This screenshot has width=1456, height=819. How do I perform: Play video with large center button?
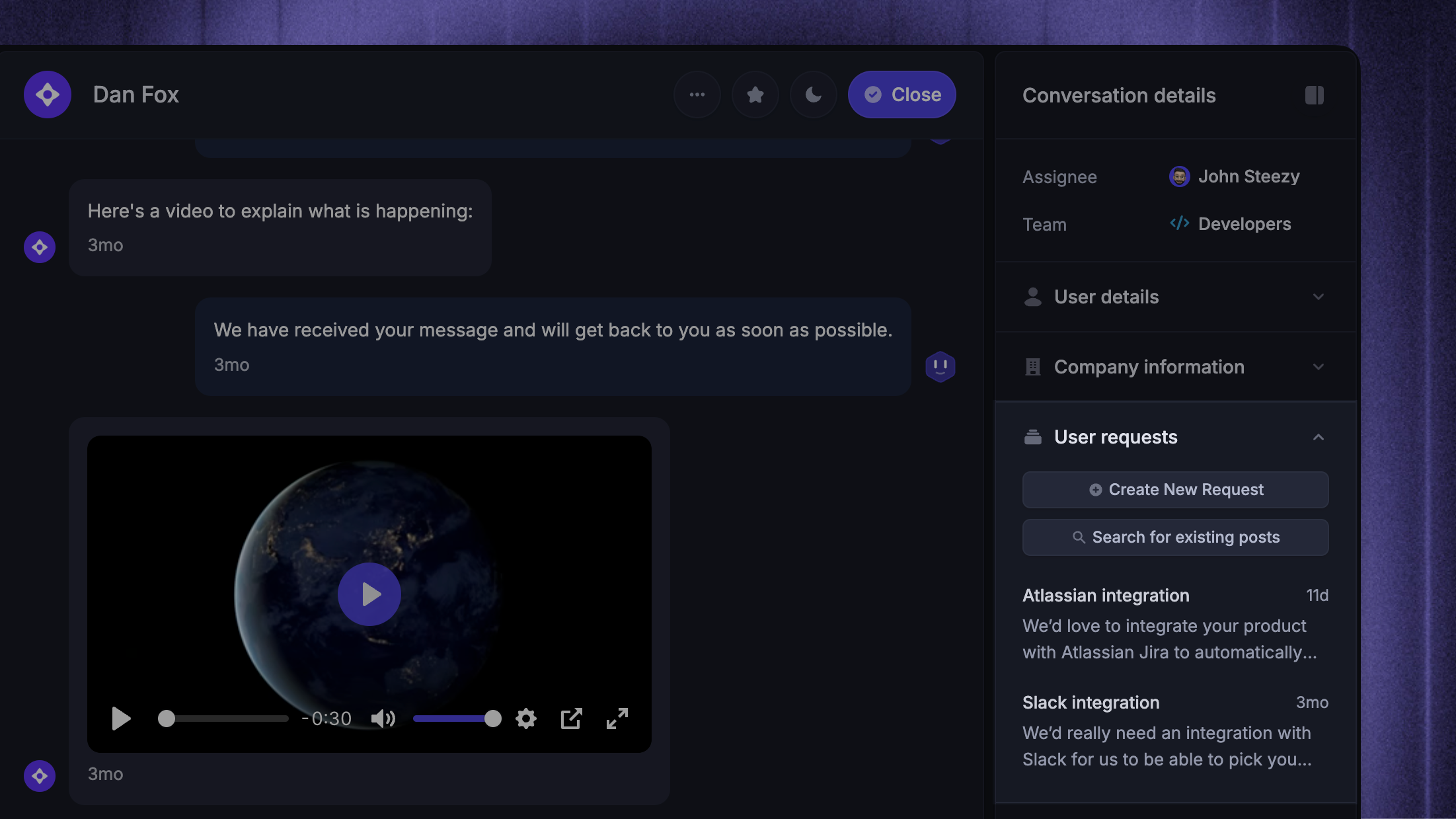pos(369,594)
